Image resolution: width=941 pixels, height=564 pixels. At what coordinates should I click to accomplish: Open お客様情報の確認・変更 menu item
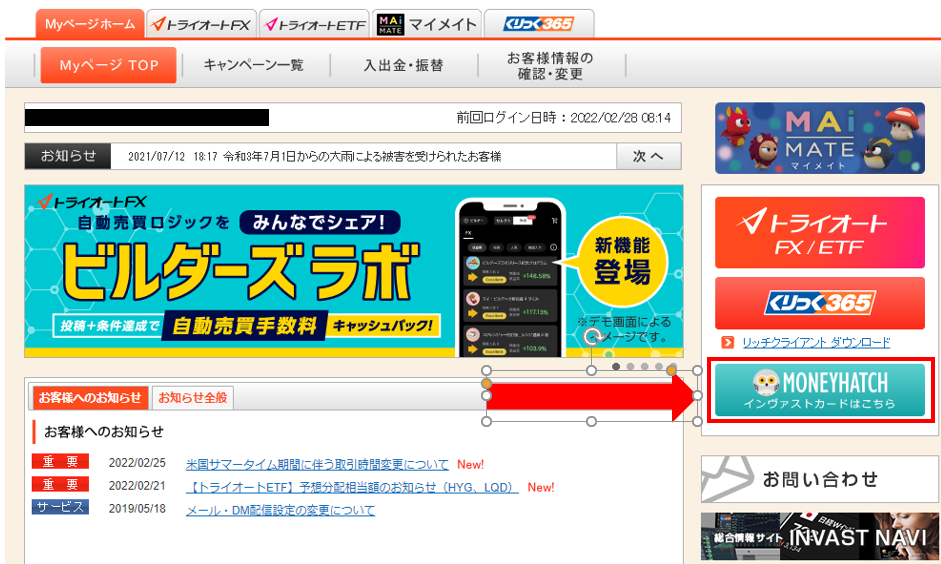tap(550, 65)
